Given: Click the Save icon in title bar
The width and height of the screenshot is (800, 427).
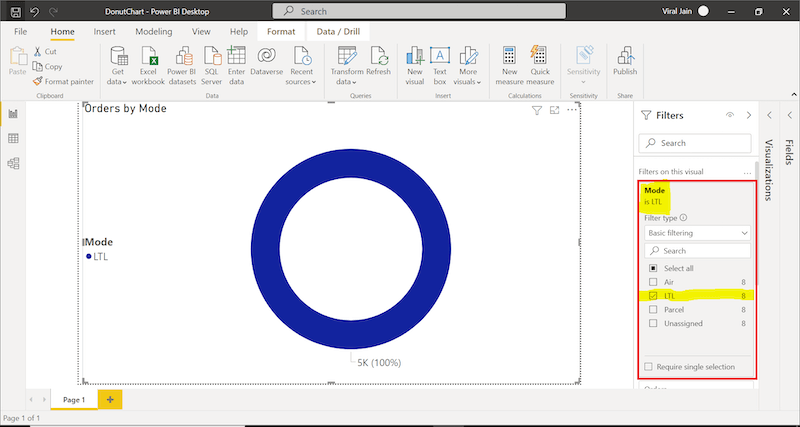Looking at the screenshot, I should [x=16, y=11].
